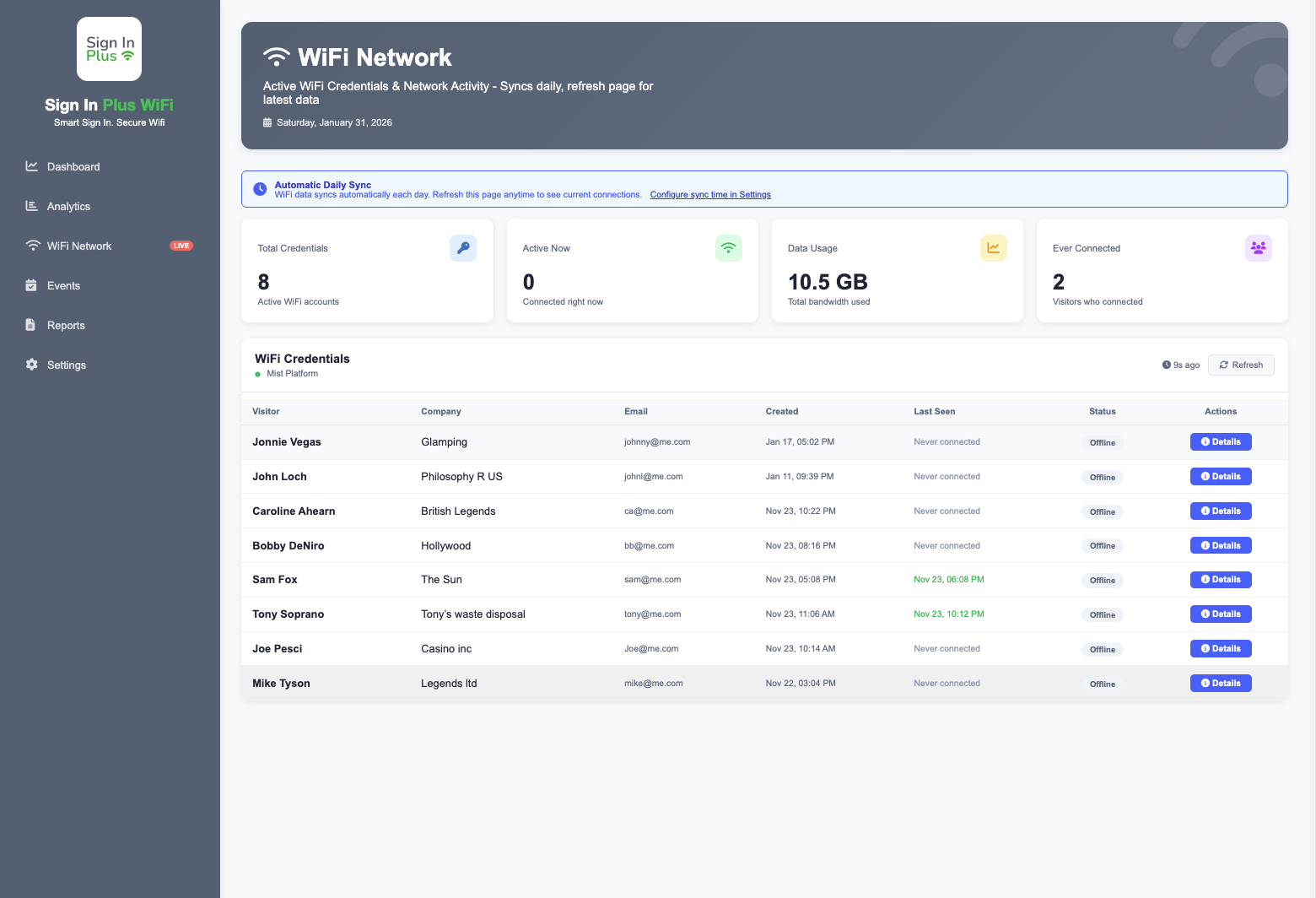This screenshot has height=898, width=1316.
Task: Click the Sign In Plus logo
Action: pyautogui.click(x=109, y=48)
